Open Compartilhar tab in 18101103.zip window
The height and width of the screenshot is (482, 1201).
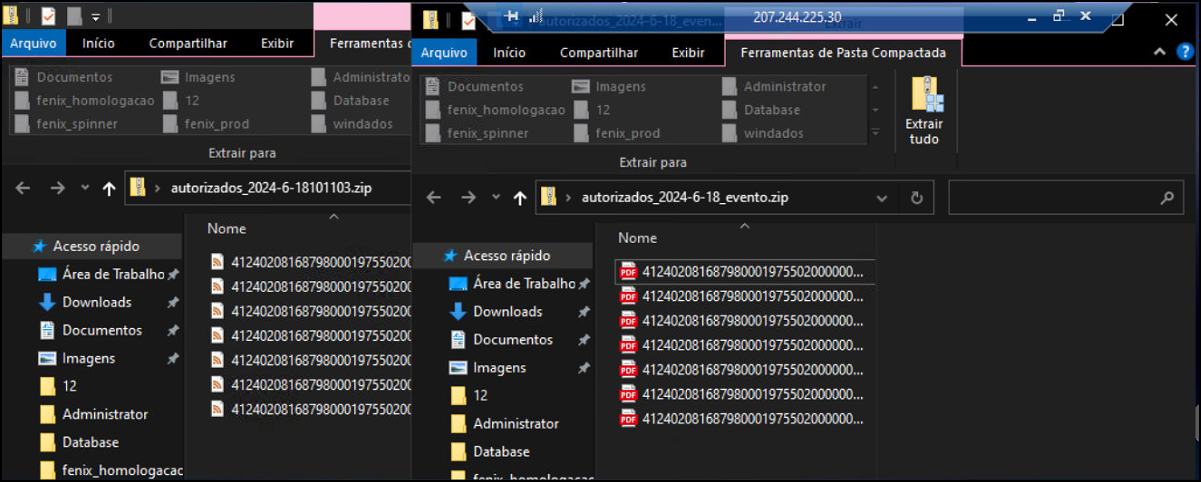pos(188,43)
